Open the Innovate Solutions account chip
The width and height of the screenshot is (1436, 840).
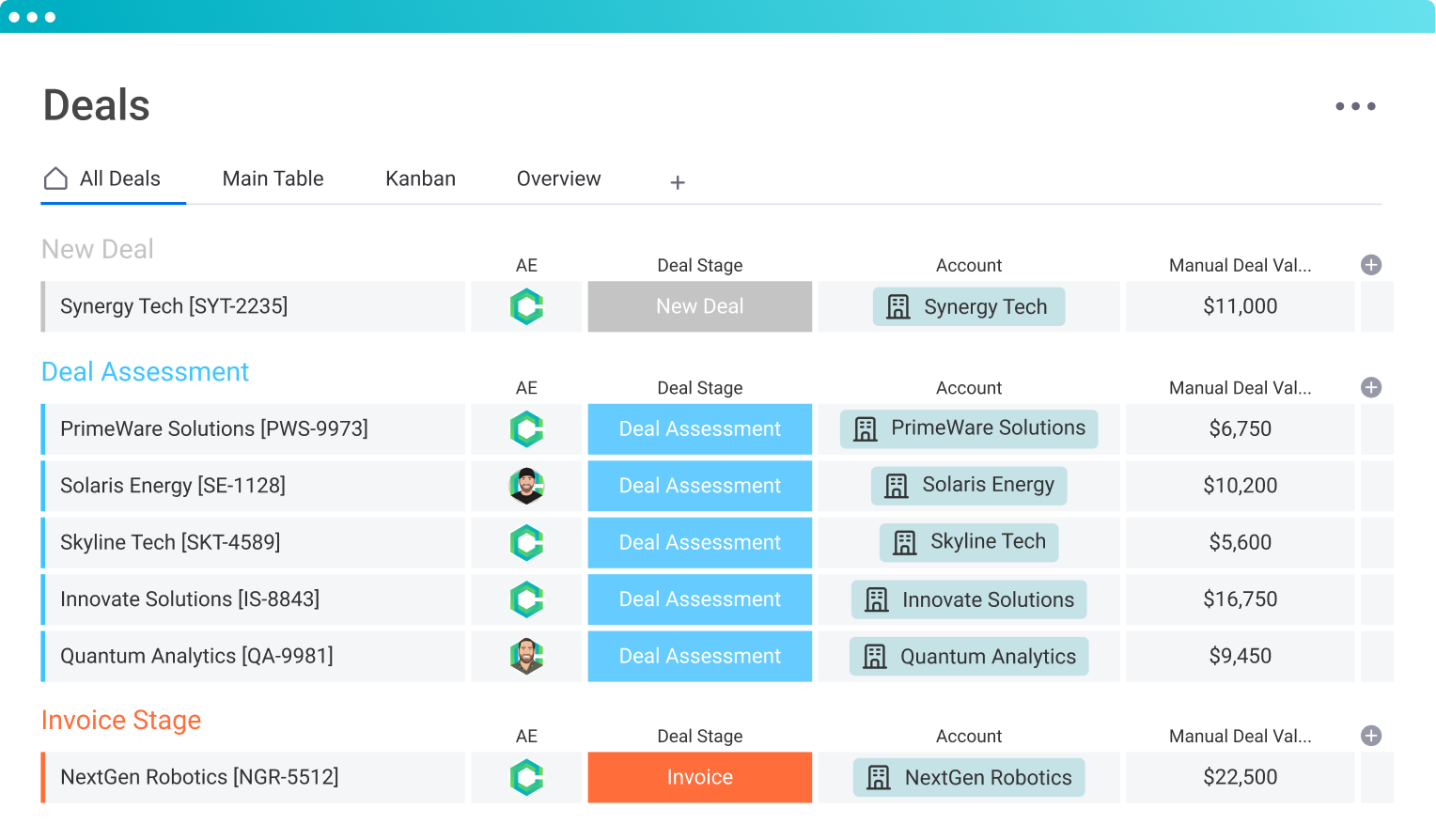(x=969, y=599)
